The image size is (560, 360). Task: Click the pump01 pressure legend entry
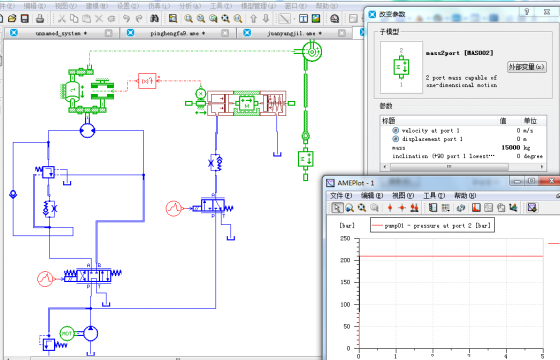(432, 226)
